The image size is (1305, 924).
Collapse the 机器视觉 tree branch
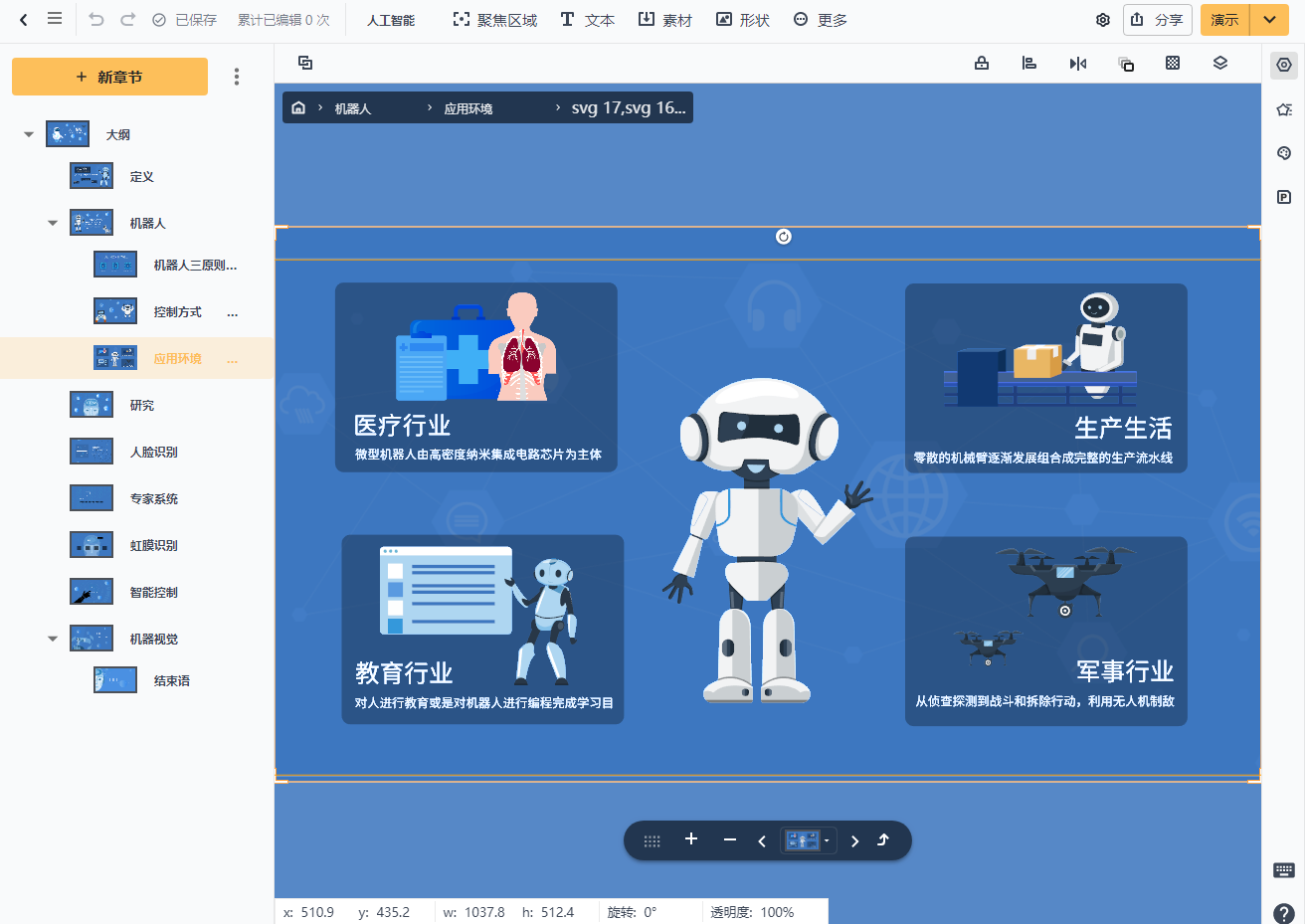tap(52, 638)
